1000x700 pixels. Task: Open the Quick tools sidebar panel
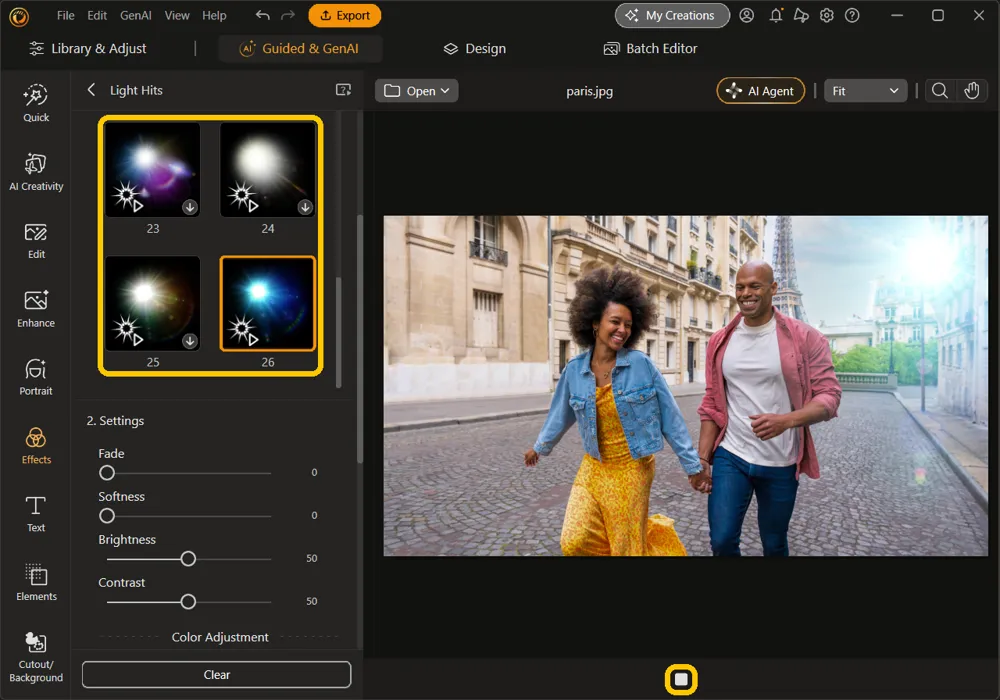[x=36, y=103]
